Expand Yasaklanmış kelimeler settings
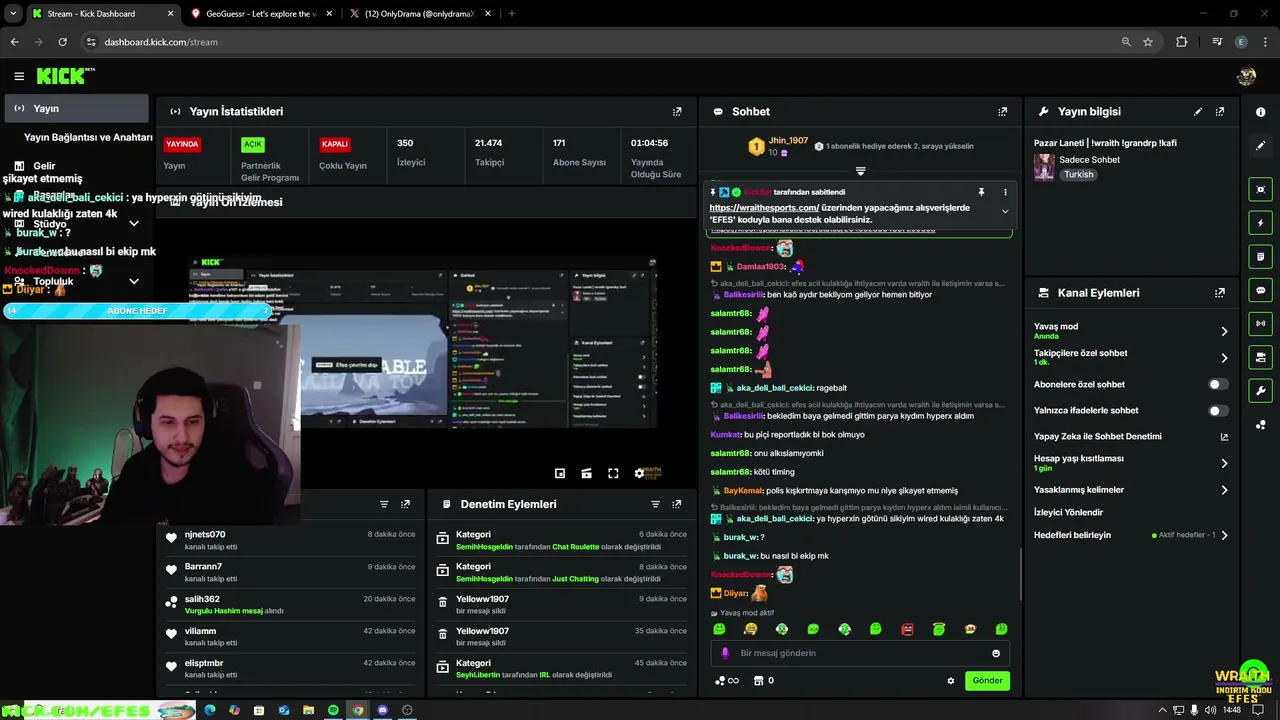Viewport: 1280px width, 720px height. point(1224,490)
